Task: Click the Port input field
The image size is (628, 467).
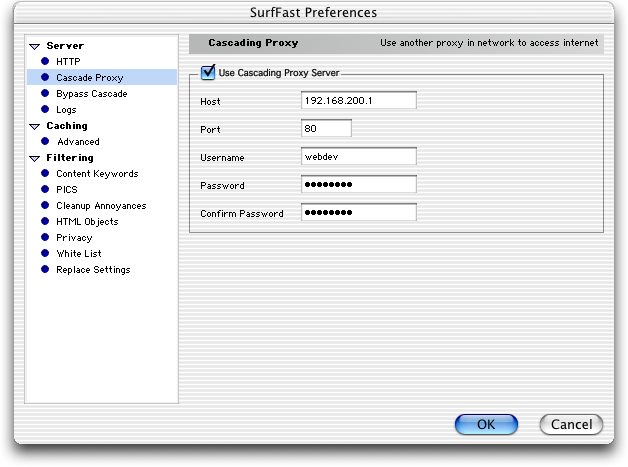Action: point(326,128)
